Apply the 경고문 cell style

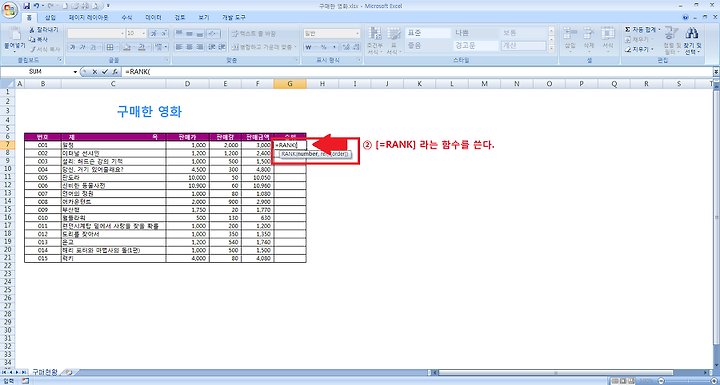tap(475, 45)
